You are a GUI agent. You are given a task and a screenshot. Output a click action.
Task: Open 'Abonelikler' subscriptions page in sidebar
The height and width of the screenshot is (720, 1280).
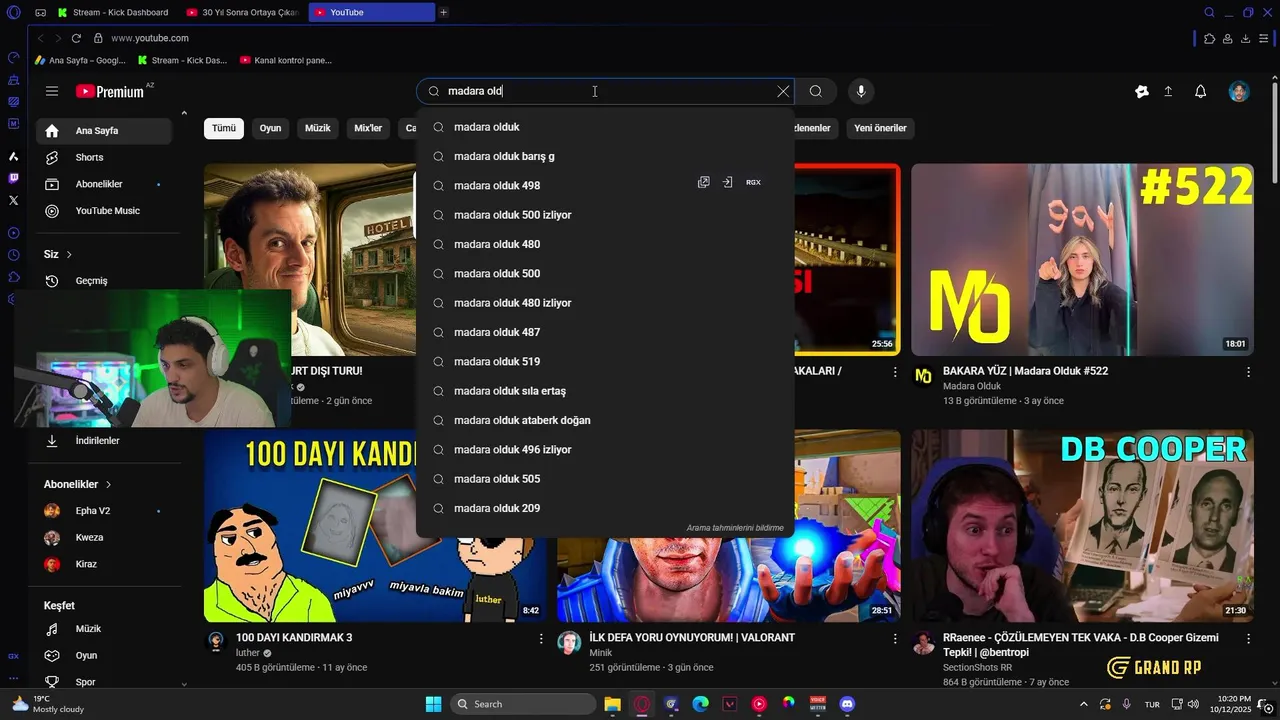pos(104,184)
